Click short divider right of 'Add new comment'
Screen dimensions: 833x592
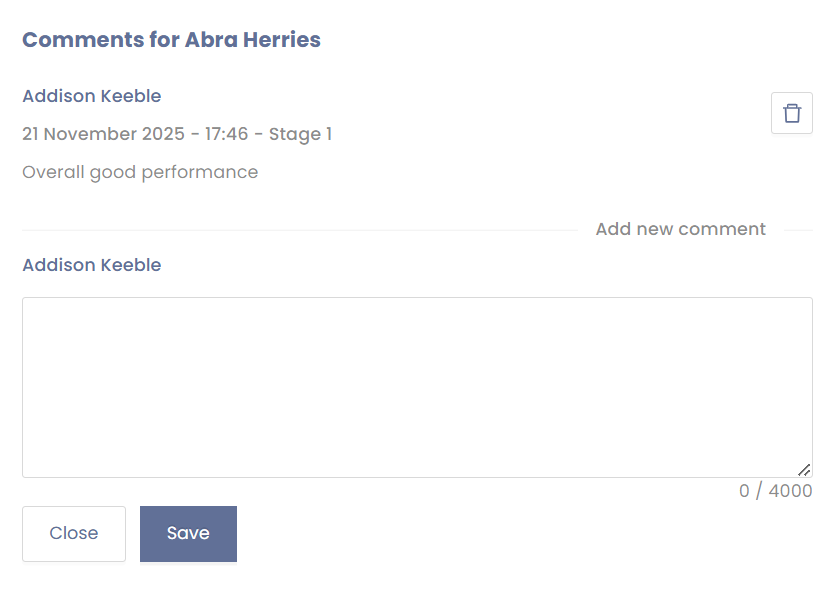tap(798, 230)
